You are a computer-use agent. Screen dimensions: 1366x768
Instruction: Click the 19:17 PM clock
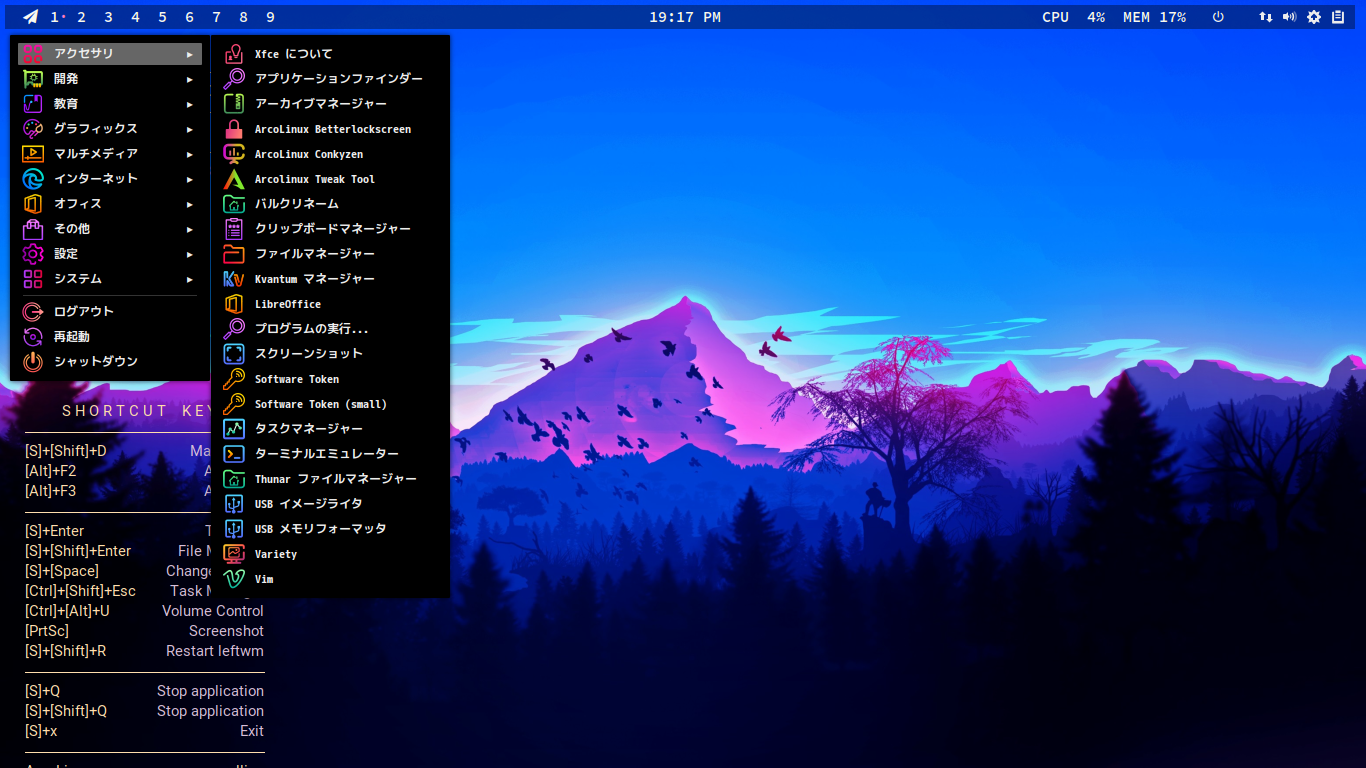point(685,17)
